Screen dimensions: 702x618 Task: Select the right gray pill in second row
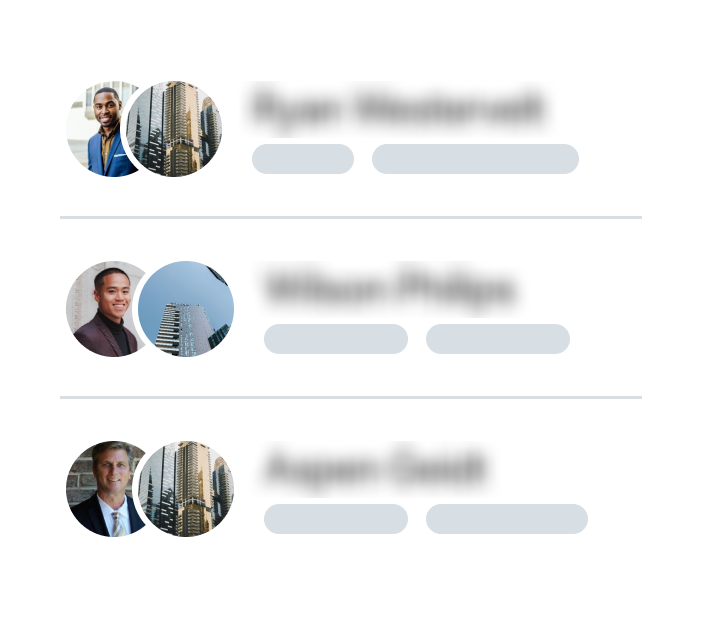pos(498,339)
